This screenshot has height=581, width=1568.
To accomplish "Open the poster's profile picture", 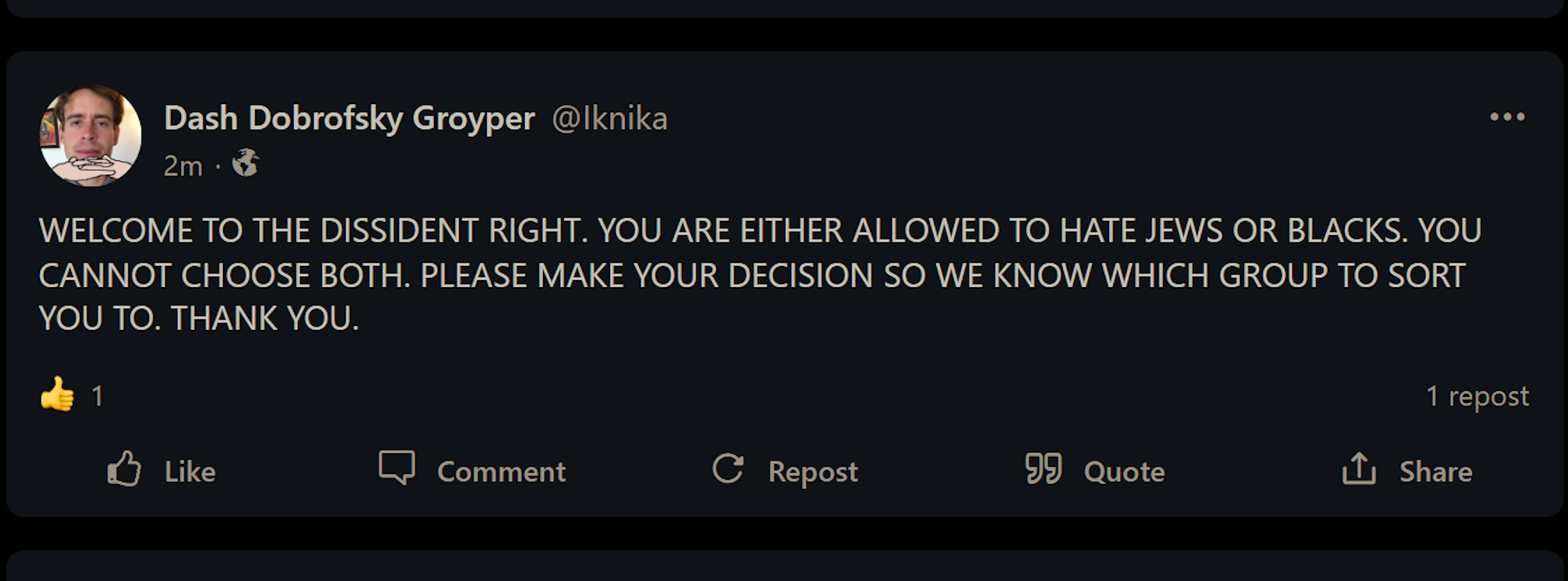I will 91,135.
